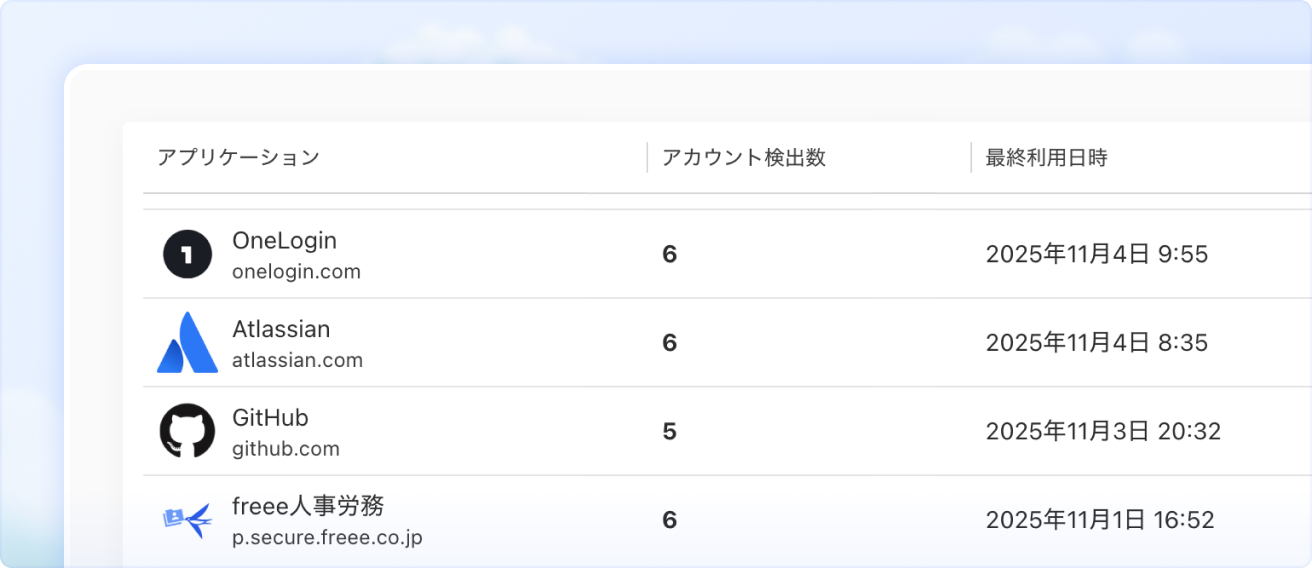
Task: Click the github.com domain text
Action: [286, 449]
